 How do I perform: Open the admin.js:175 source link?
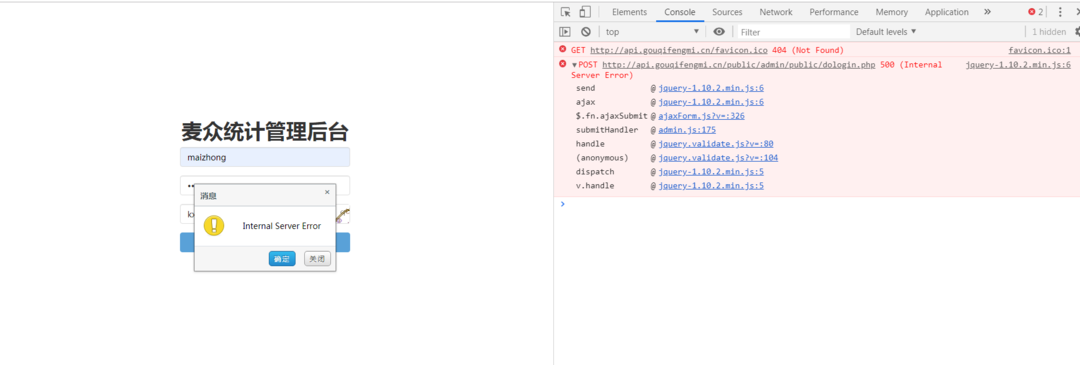[687, 129]
